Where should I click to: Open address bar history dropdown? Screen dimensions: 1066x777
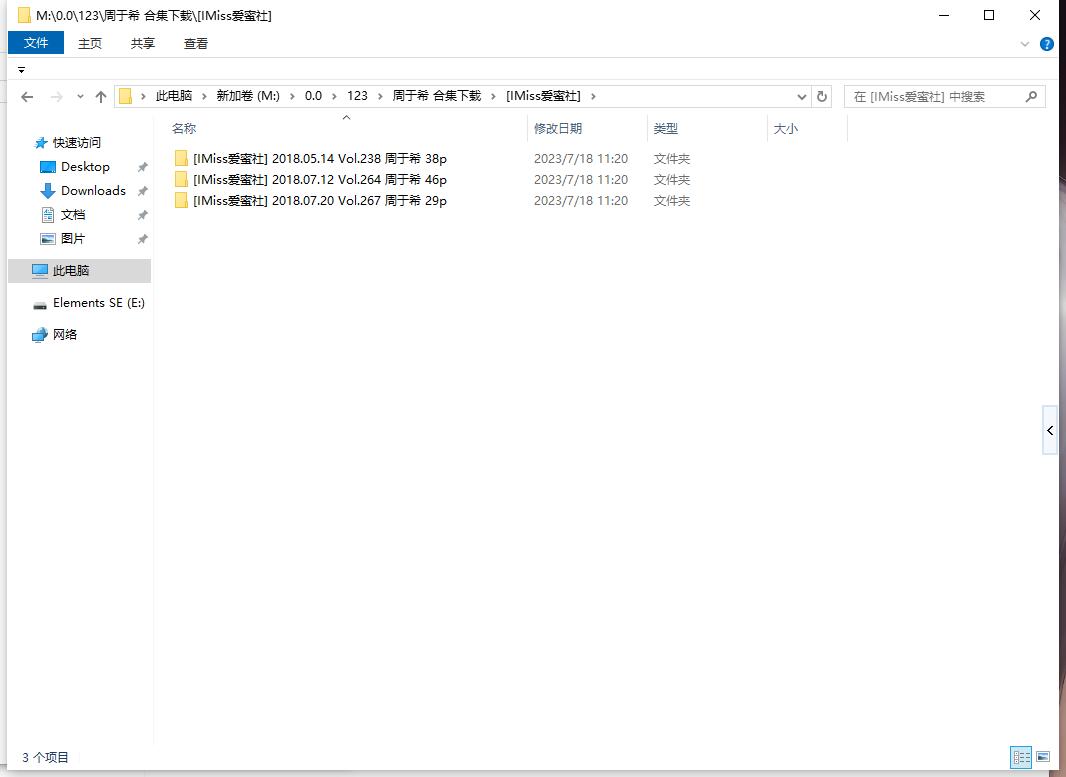802,97
